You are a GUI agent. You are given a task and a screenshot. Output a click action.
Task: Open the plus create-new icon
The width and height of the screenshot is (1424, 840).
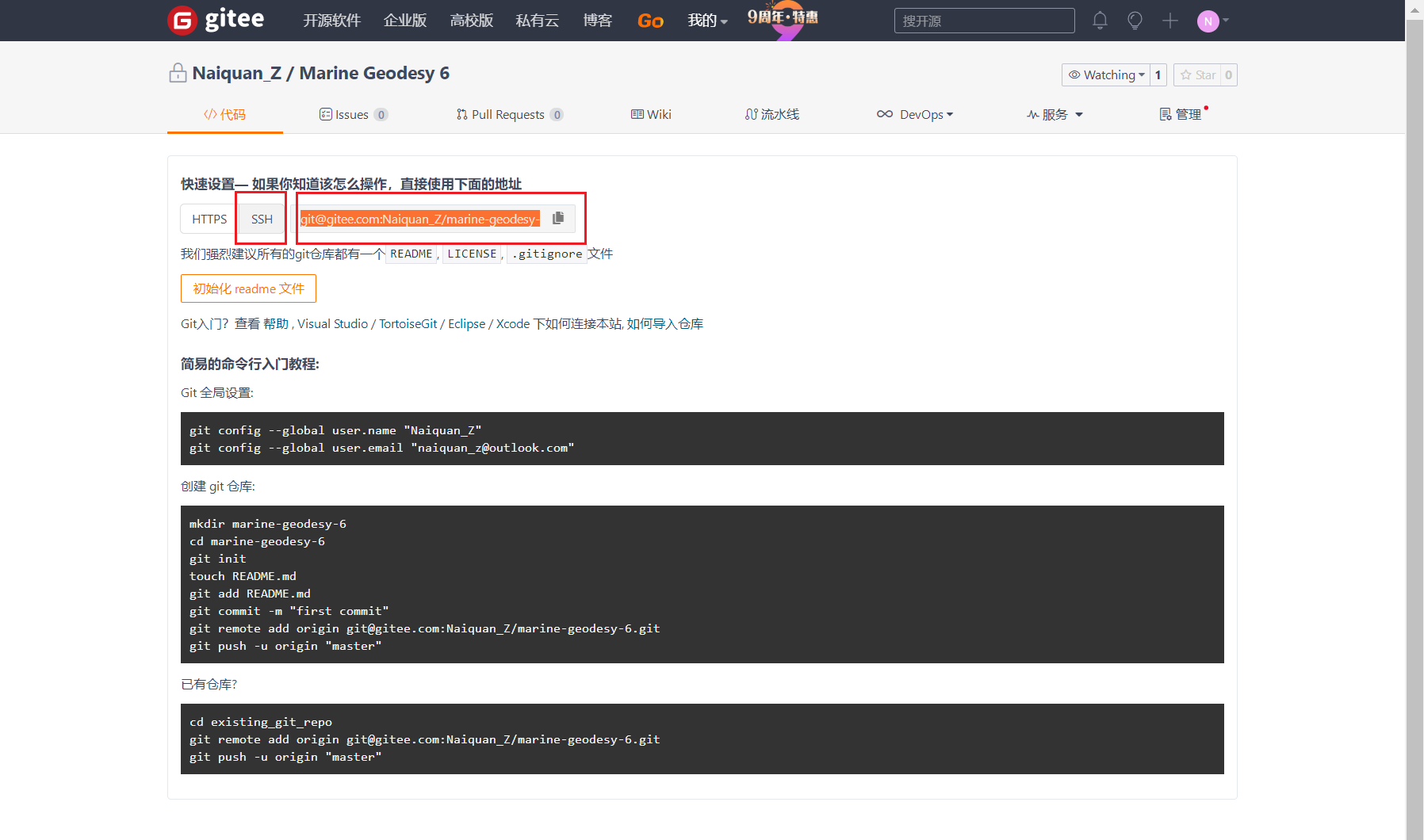click(x=1170, y=21)
